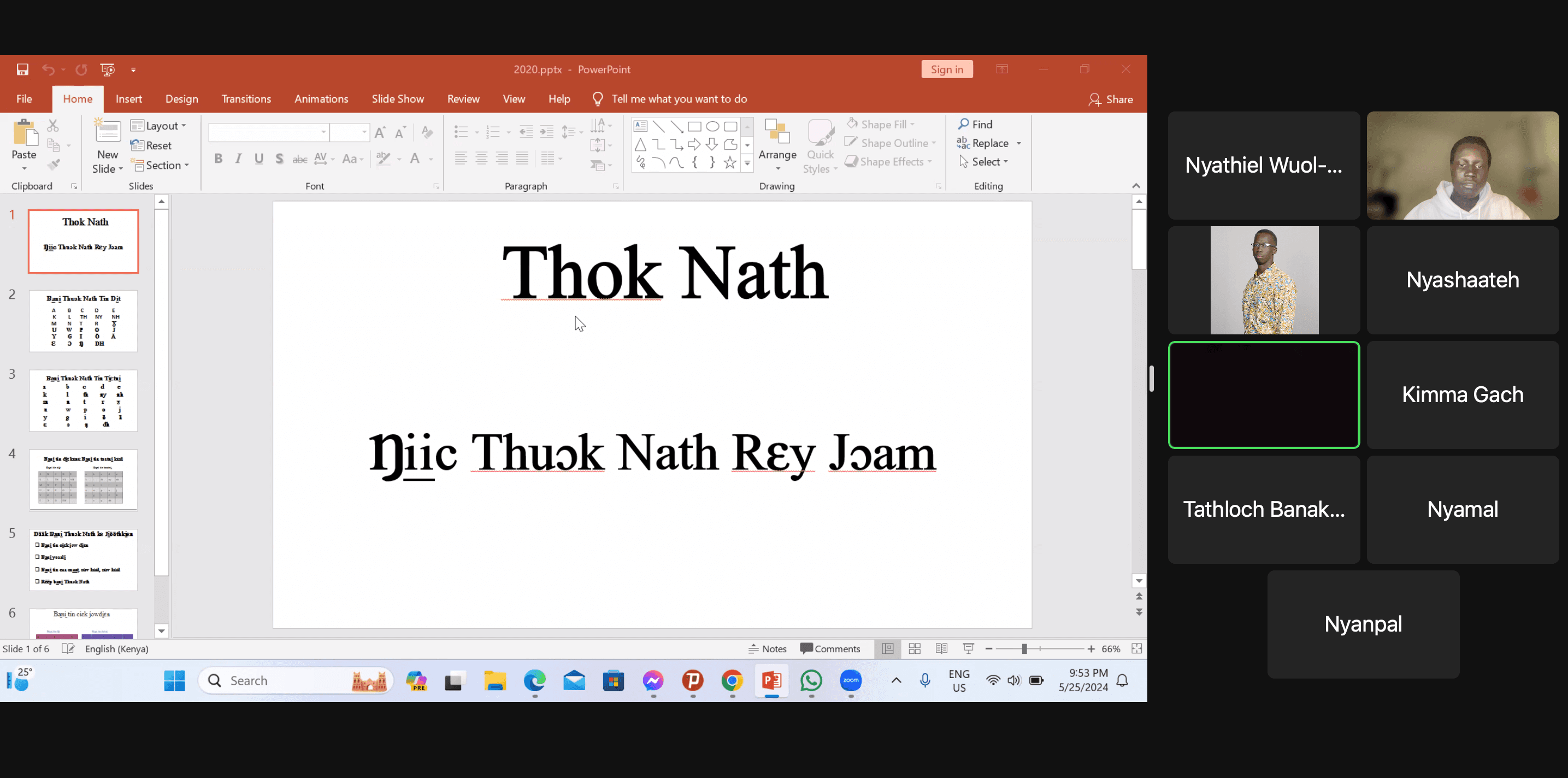Open the Arrange drawing tool
The height and width of the screenshot is (778, 1568).
(x=777, y=145)
